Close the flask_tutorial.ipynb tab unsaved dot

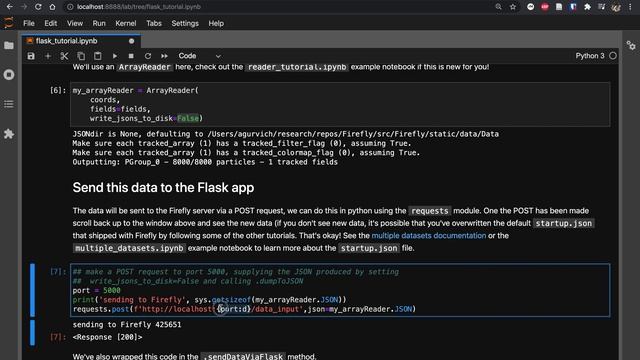pyautogui.click(x=131, y=41)
